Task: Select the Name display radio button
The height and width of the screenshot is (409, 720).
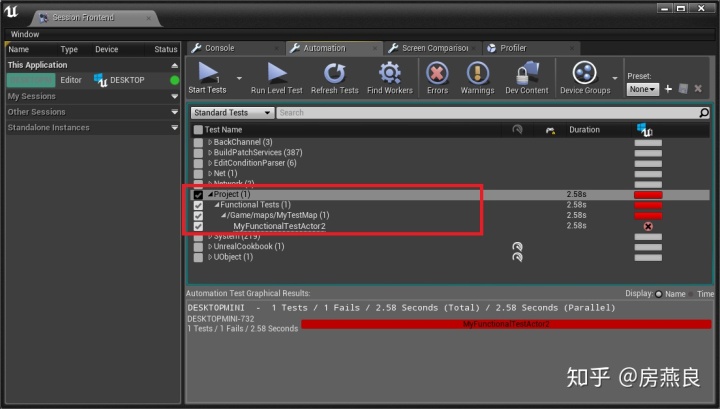Action: point(658,294)
